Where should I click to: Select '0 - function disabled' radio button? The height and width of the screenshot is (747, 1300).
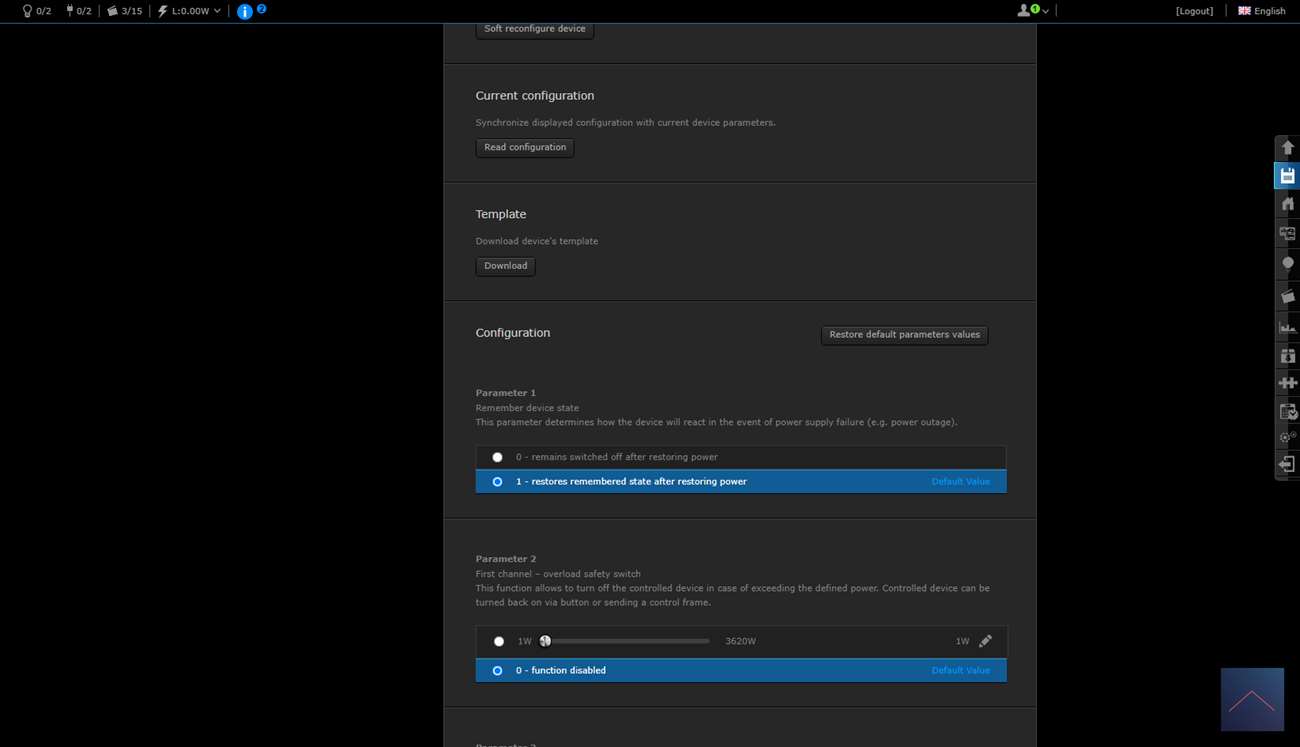coord(497,671)
